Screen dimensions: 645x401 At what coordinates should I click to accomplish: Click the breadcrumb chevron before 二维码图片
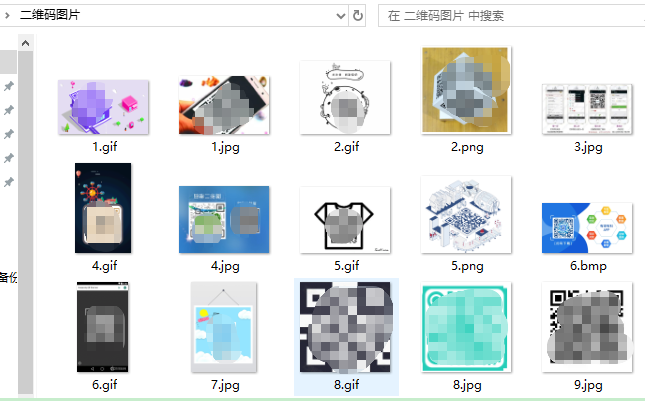7,16
